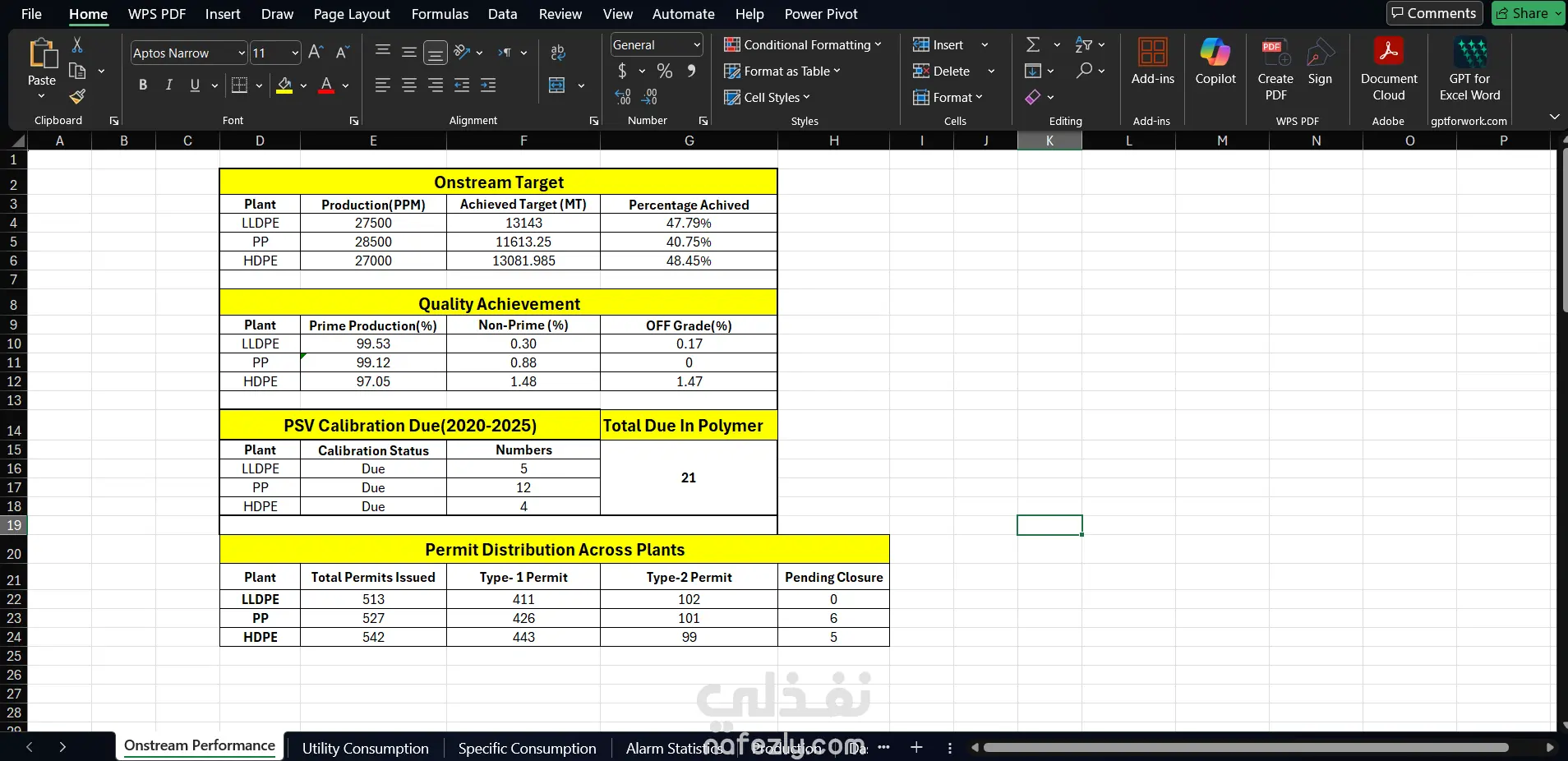Increase font size with the larger A icon
This screenshot has width=1568, height=761.
point(316,53)
